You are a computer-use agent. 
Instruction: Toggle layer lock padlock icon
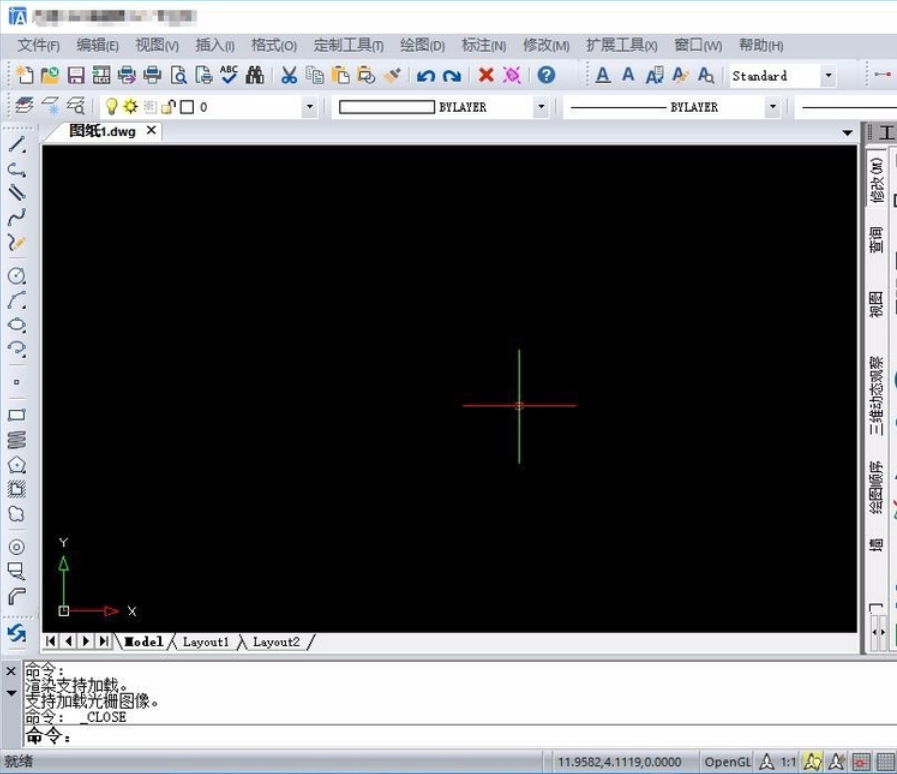(168, 106)
